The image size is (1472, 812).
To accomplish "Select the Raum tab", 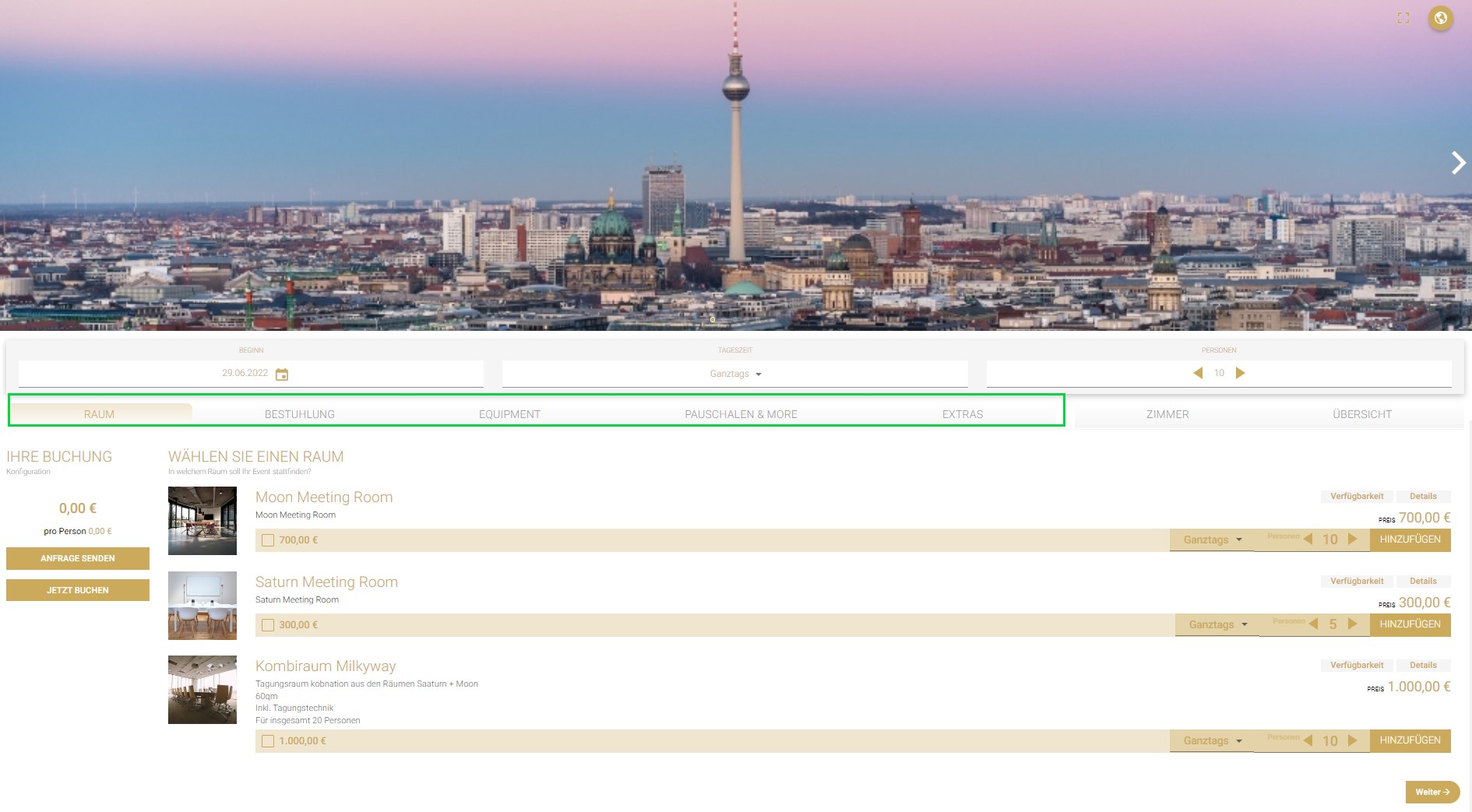I will (x=100, y=414).
